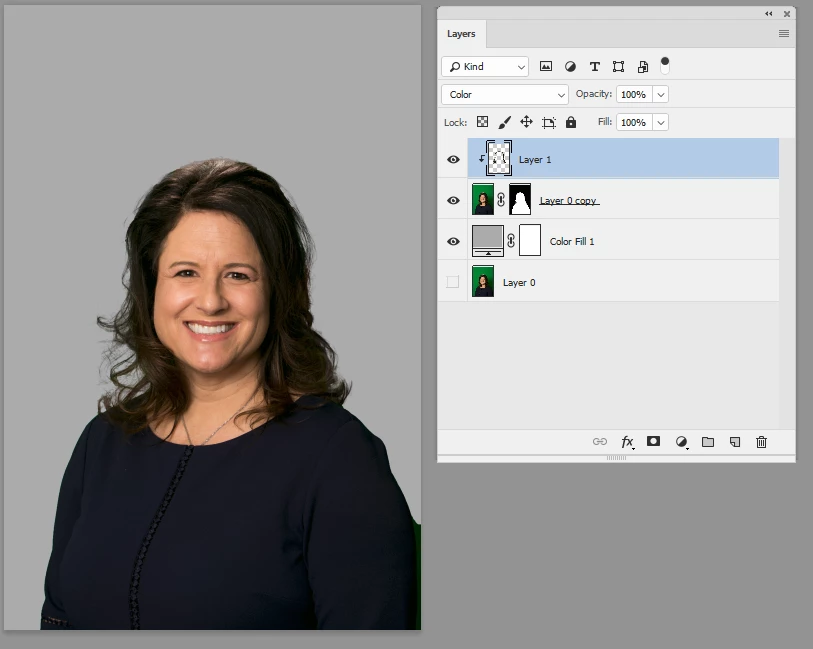
Task: Select Color Fill 1 layer mask thumbnail
Action: 530,240
